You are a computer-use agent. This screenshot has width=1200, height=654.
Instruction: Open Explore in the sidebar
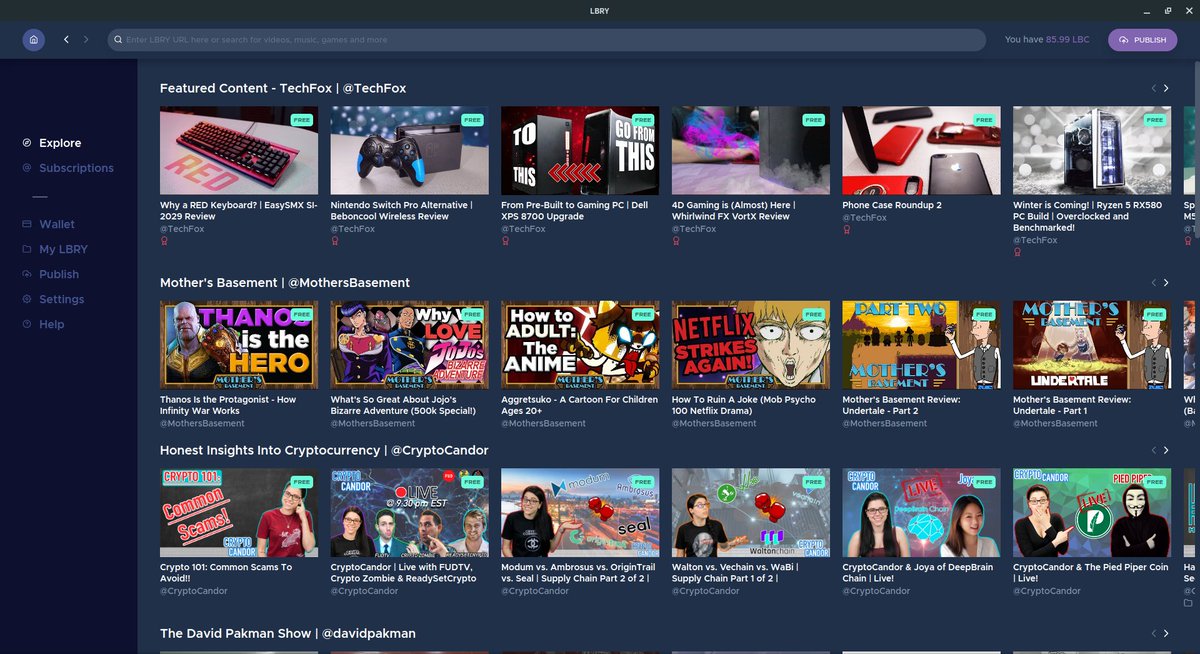coord(60,143)
